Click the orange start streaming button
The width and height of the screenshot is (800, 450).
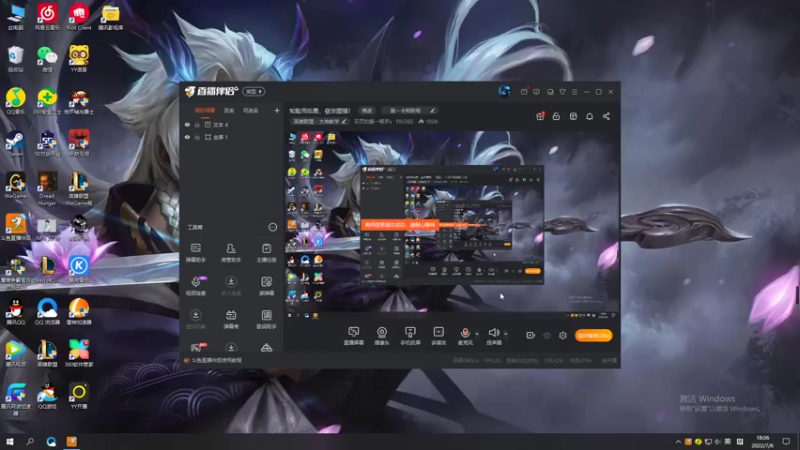pos(593,335)
